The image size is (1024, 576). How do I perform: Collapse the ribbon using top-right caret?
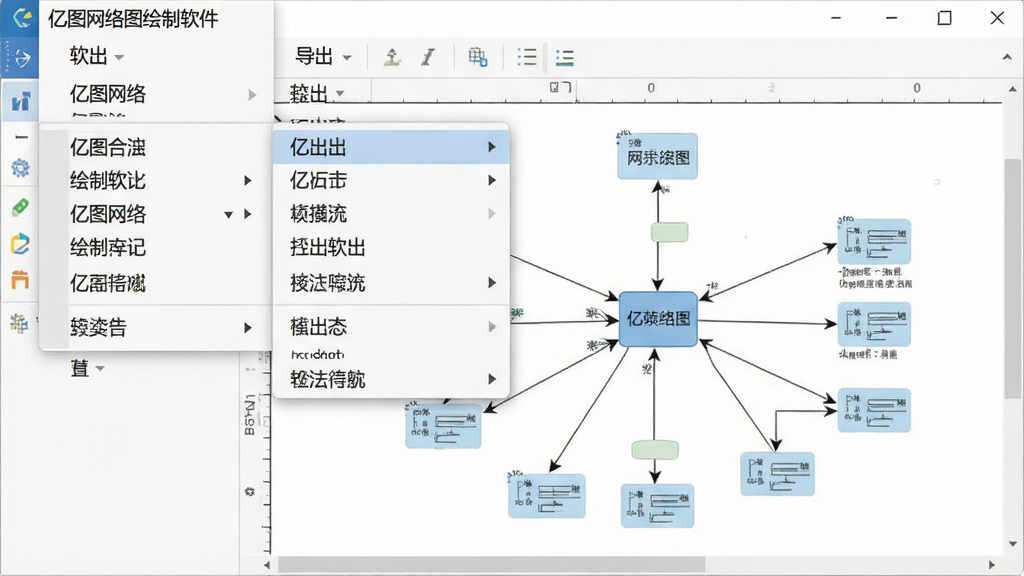pyautogui.click(x=1007, y=57)
